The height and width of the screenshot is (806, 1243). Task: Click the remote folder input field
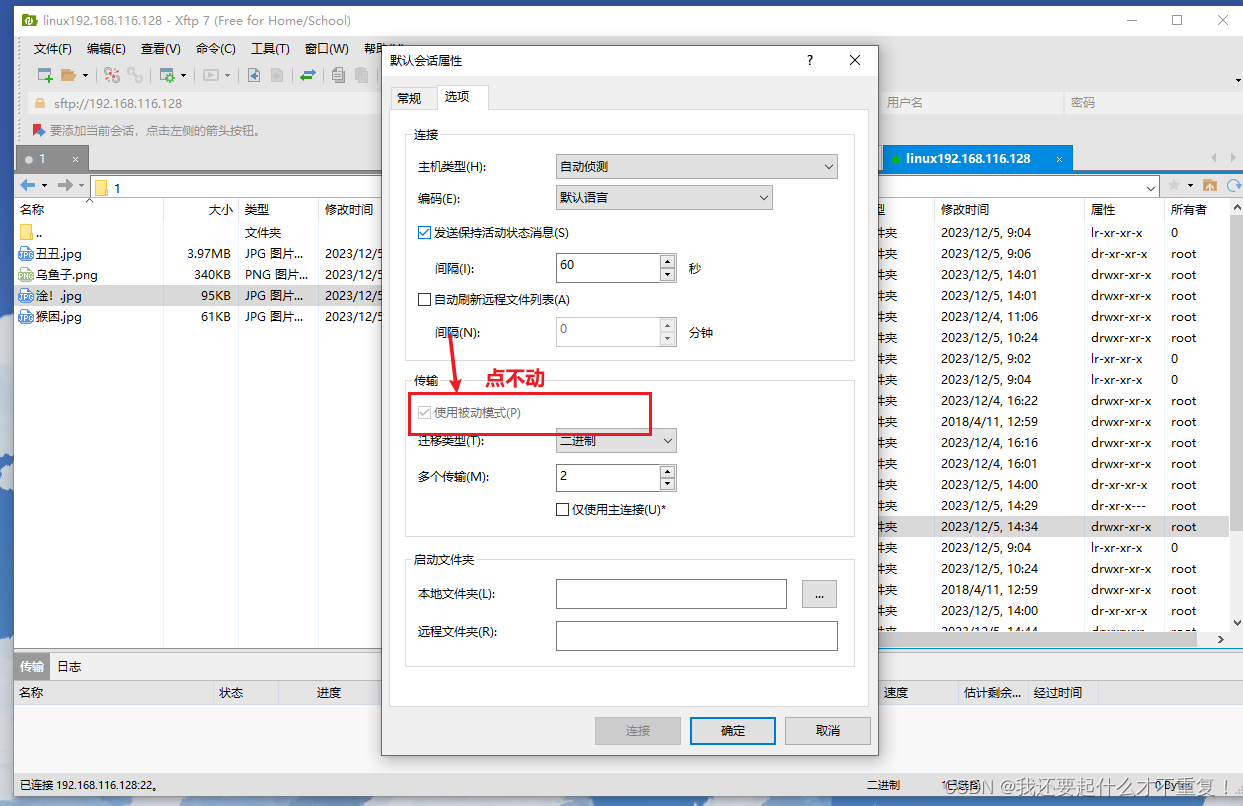[696, 636]
